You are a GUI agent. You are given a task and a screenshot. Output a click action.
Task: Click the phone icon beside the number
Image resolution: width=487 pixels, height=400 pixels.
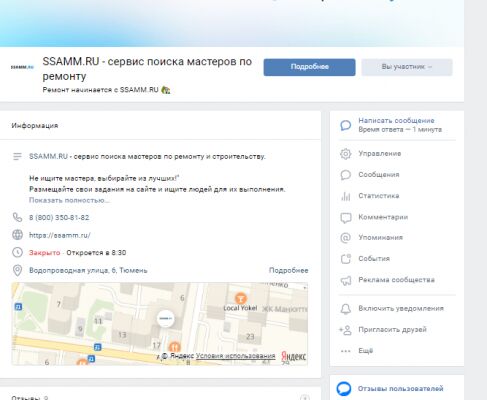coord(17,217)
